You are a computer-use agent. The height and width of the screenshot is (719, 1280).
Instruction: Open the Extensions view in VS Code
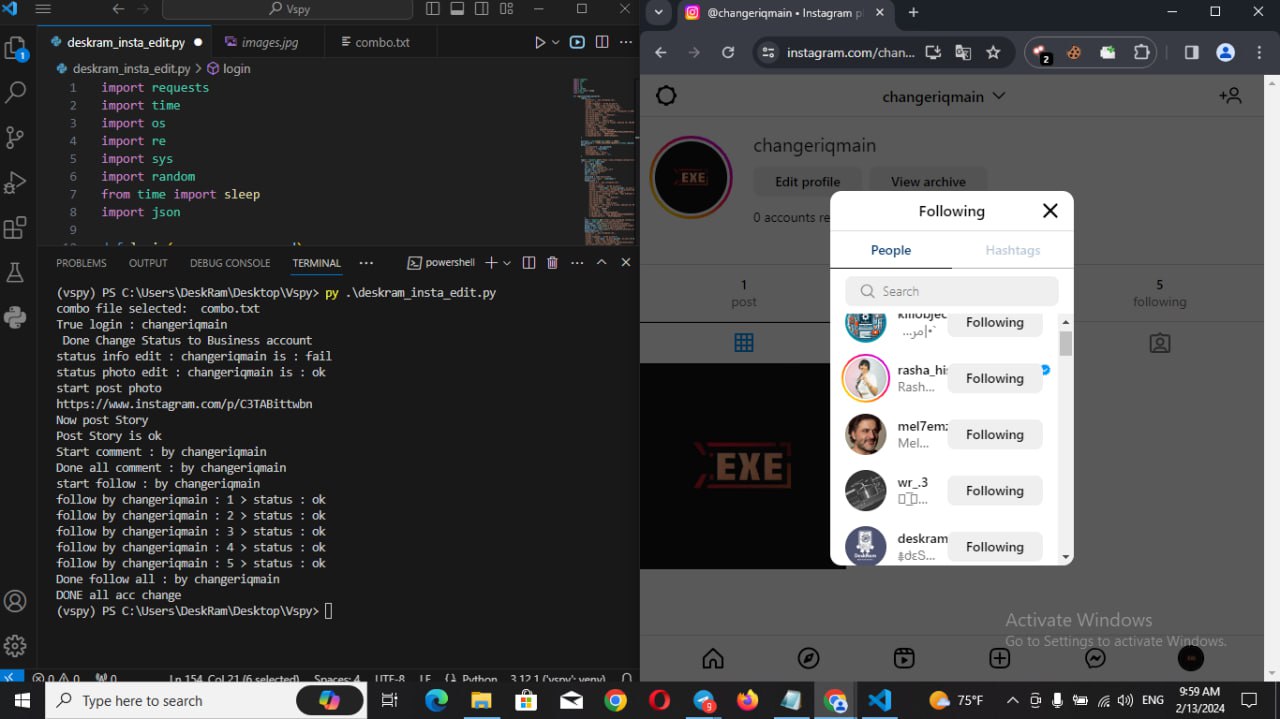(x=15, y=228)
